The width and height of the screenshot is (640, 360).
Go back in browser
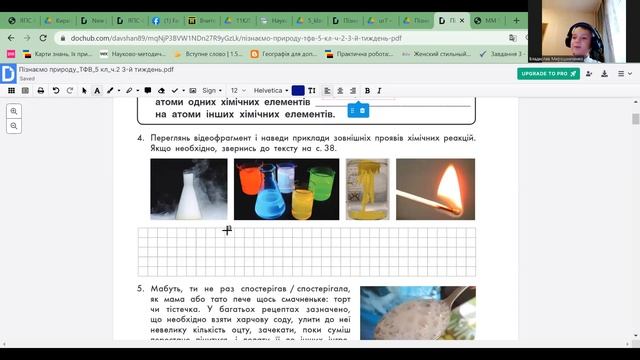pyautogui.click(x=11, y=38)
